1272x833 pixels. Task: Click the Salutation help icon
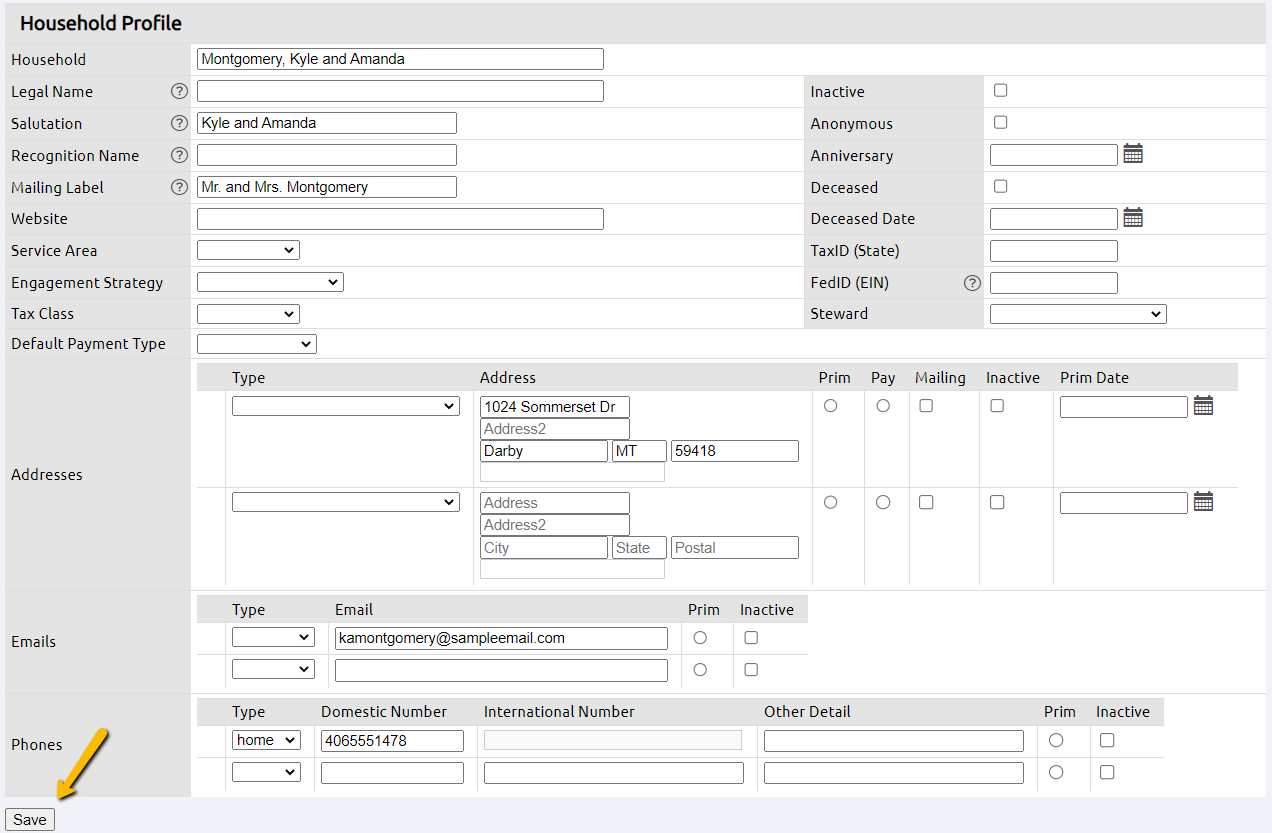pyautogui.click(x=179, y=123)
